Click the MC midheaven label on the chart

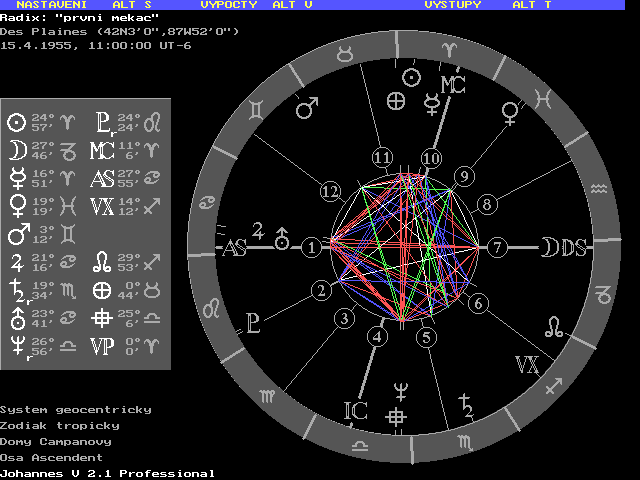453,83
